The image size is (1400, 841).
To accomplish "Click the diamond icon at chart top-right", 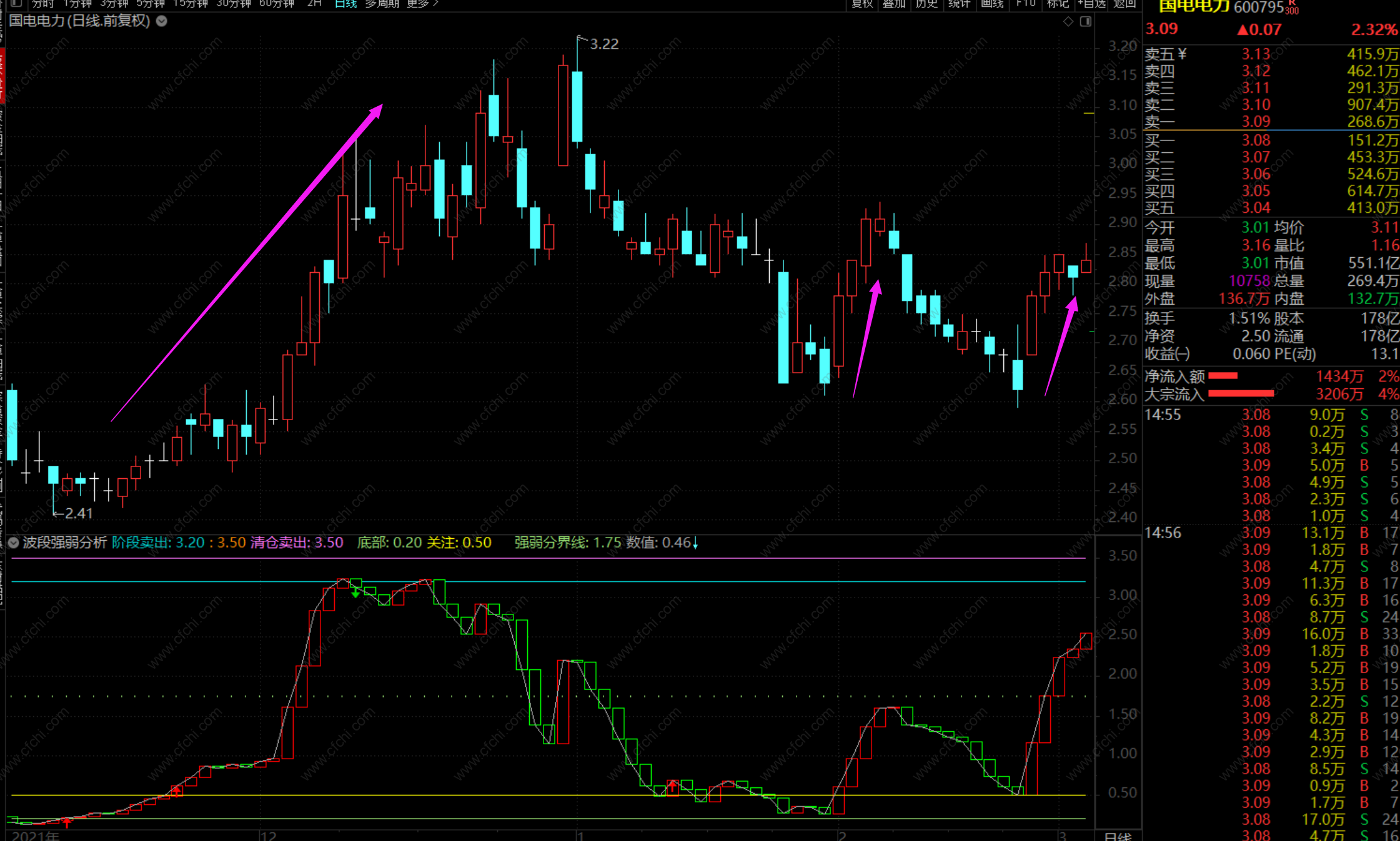I will [1068, 22].
